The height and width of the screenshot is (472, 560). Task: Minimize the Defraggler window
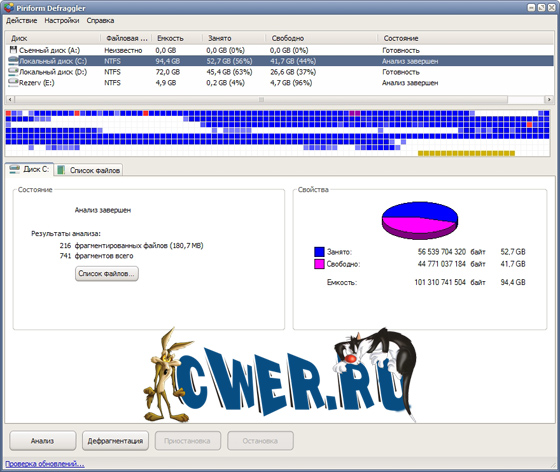[x=531, y=7]
